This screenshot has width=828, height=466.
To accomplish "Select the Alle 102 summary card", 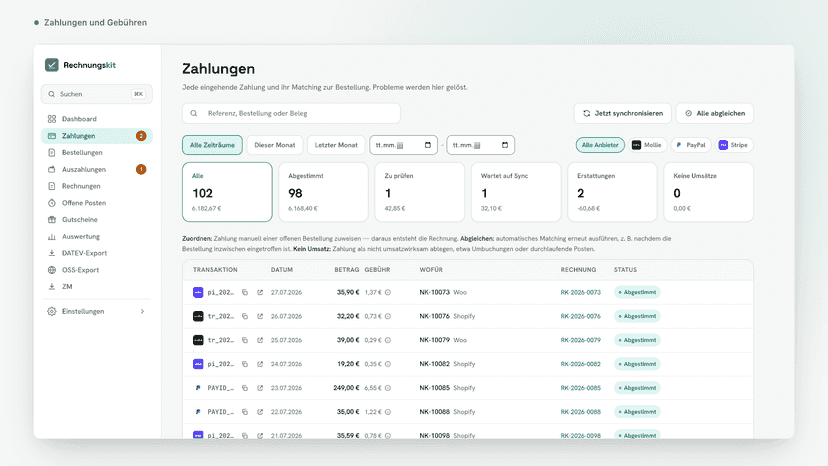I will click(x=228, y=192).
